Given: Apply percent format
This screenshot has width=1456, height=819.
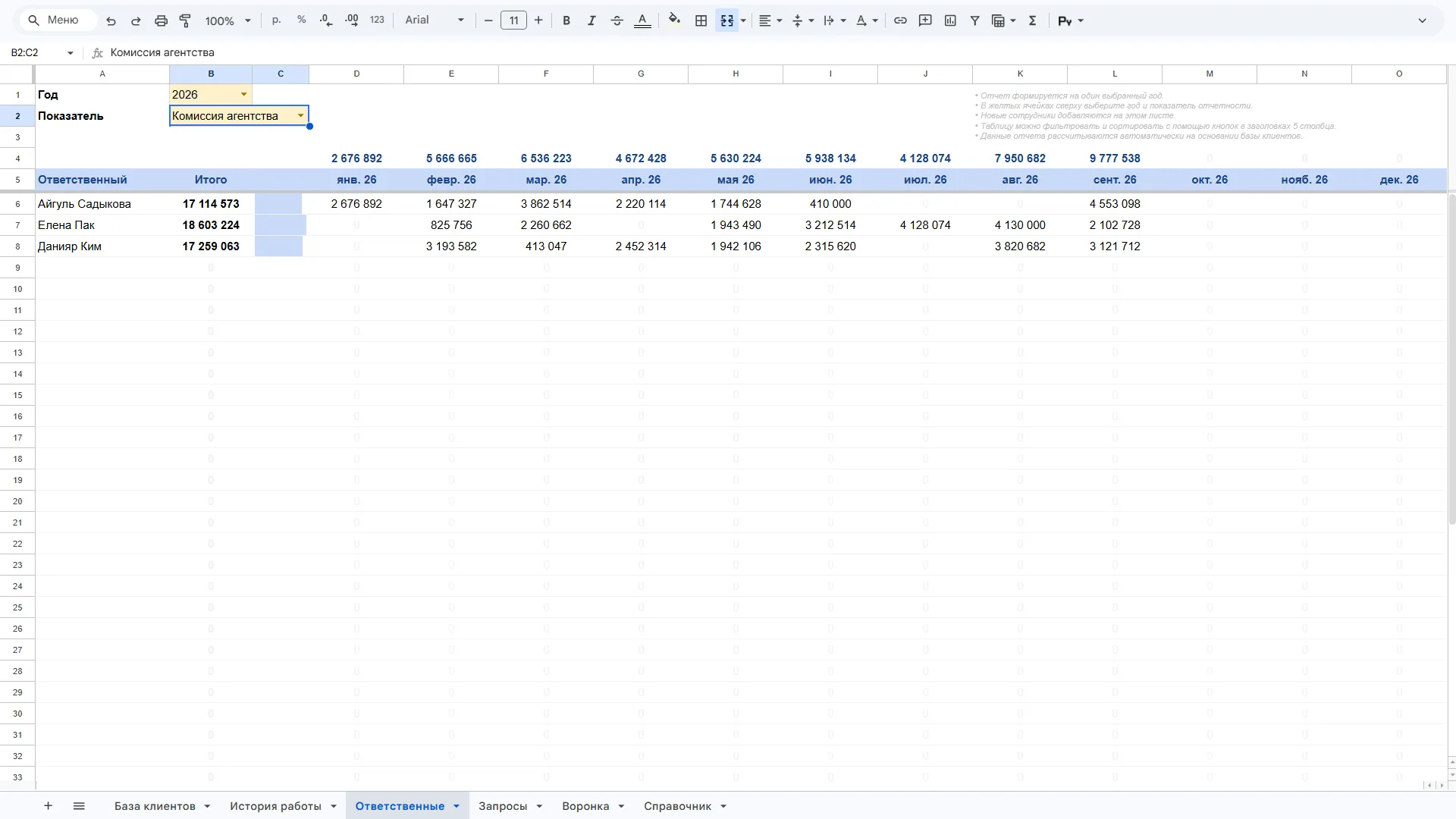Looking at the screenshot, I should 302,20.
